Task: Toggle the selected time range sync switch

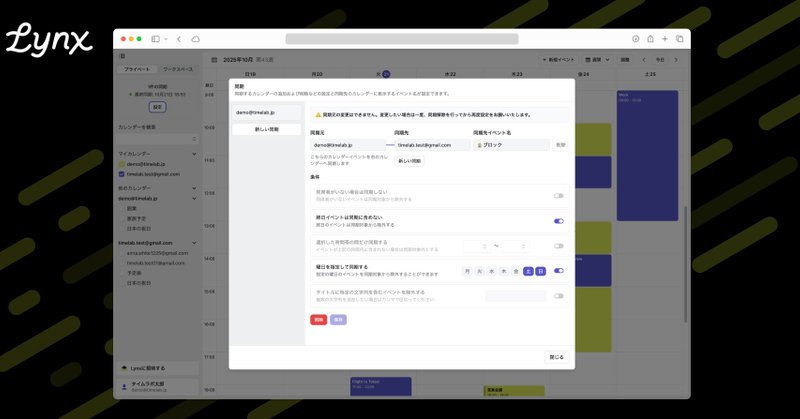Action: click(559, 246)
